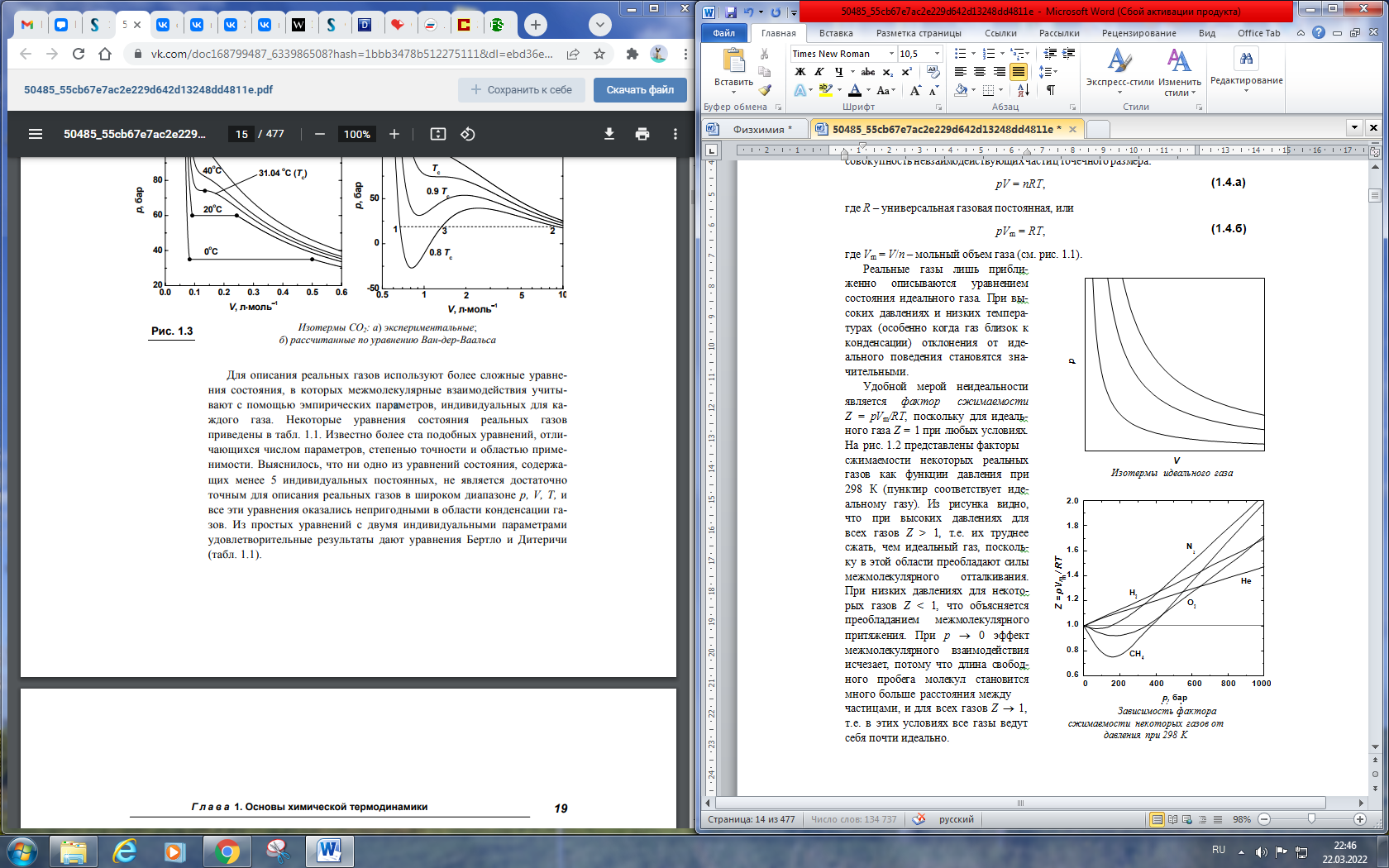Click Сохранить к себе button
Image resolution: width=1389 pixels, height=868 pixels.
tap(522, 90)
